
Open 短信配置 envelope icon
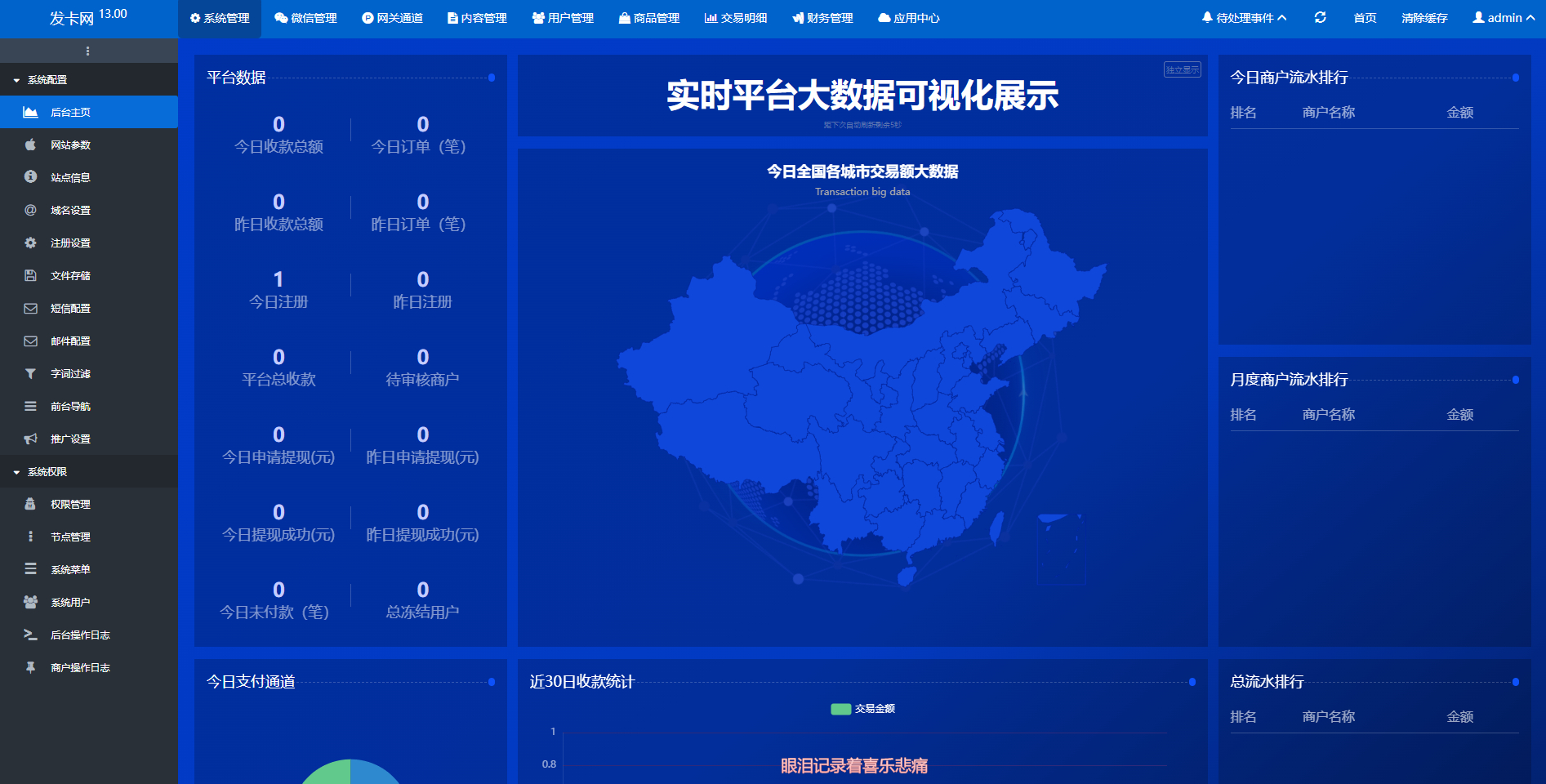(x=30, y=308)
